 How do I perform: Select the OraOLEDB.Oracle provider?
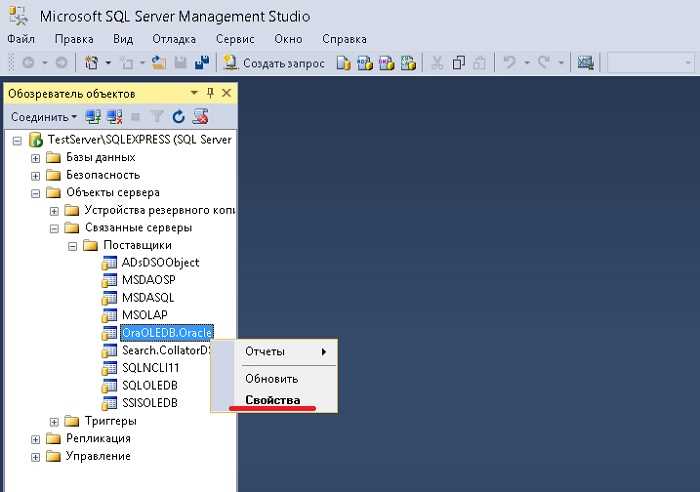[x=167, y=333]
